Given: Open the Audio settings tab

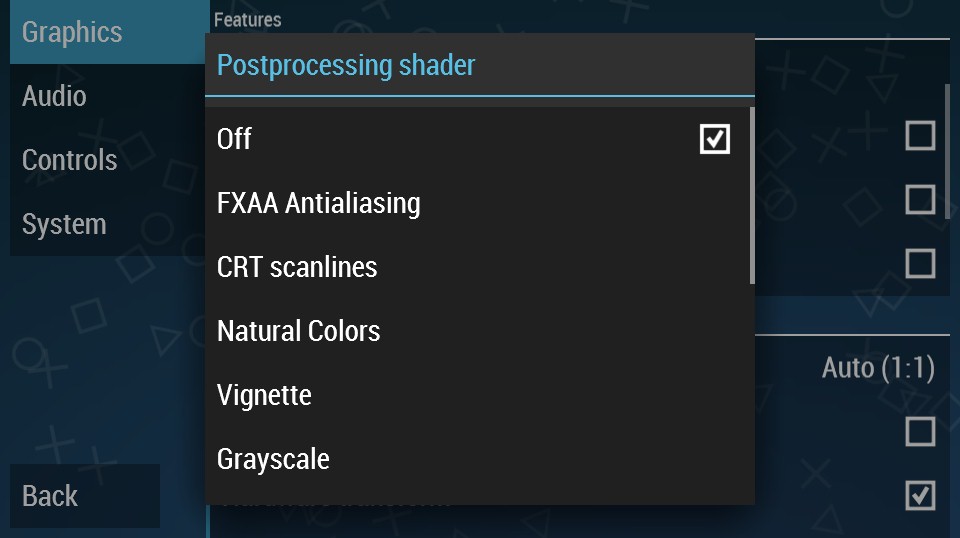Looking at the screenshot, I should (54, 96).
